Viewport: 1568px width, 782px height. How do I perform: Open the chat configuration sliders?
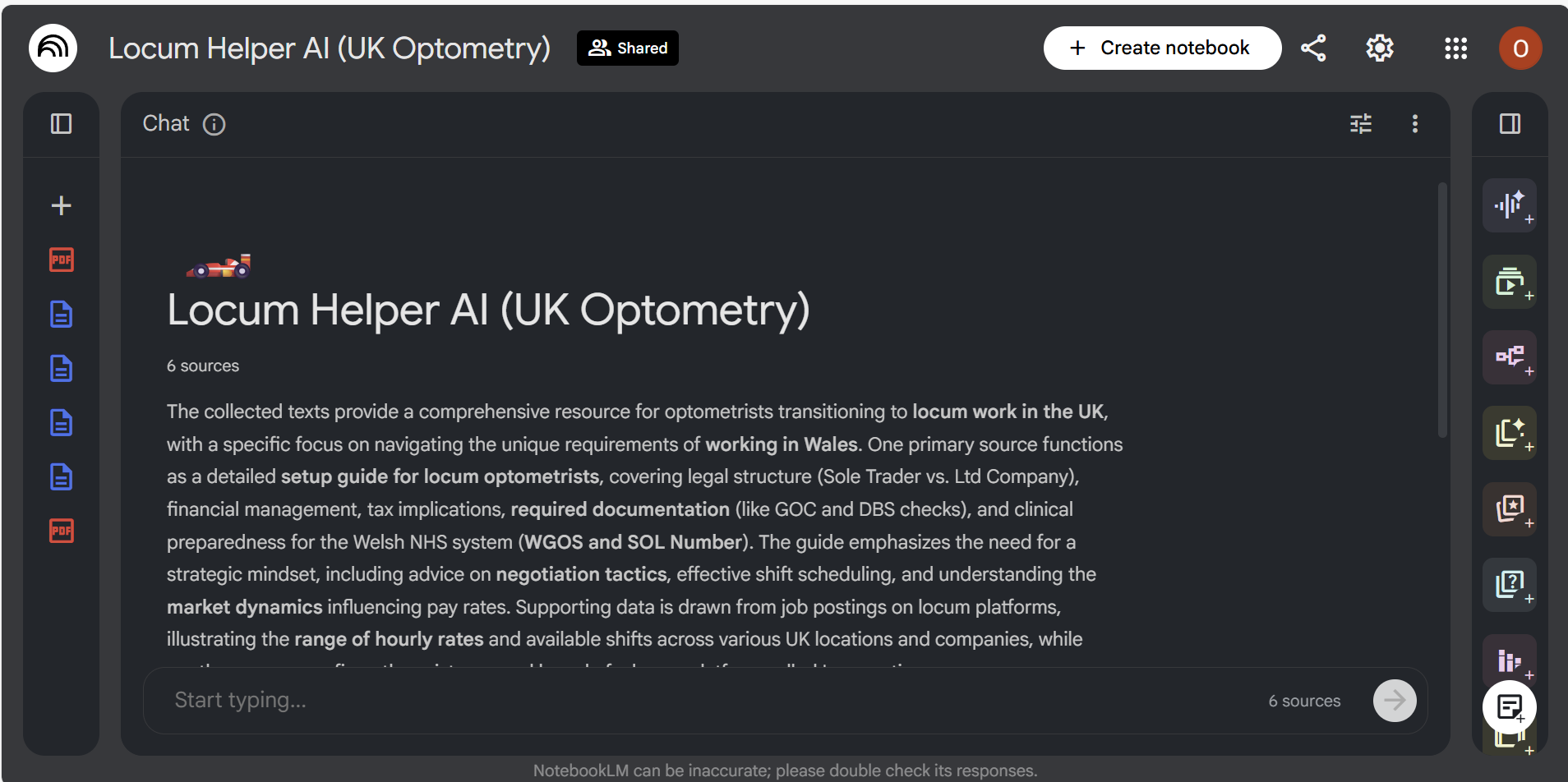1362,123
